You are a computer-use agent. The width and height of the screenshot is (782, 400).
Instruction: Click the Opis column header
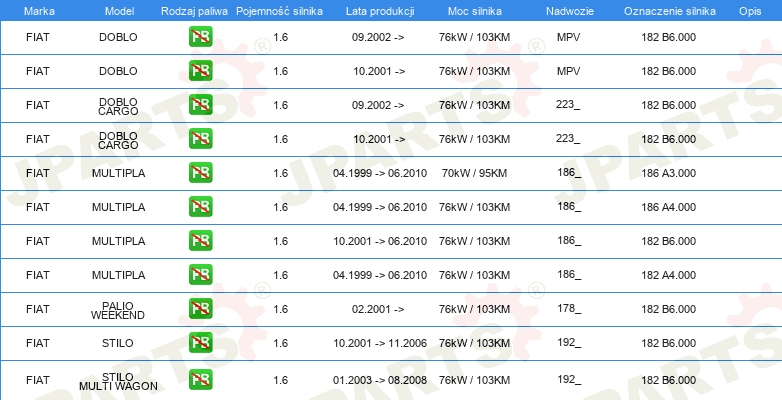(750, 11)
